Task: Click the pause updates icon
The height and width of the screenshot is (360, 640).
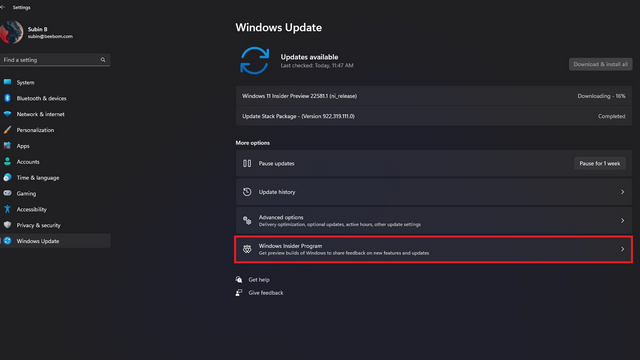Action: pos(247,163)
